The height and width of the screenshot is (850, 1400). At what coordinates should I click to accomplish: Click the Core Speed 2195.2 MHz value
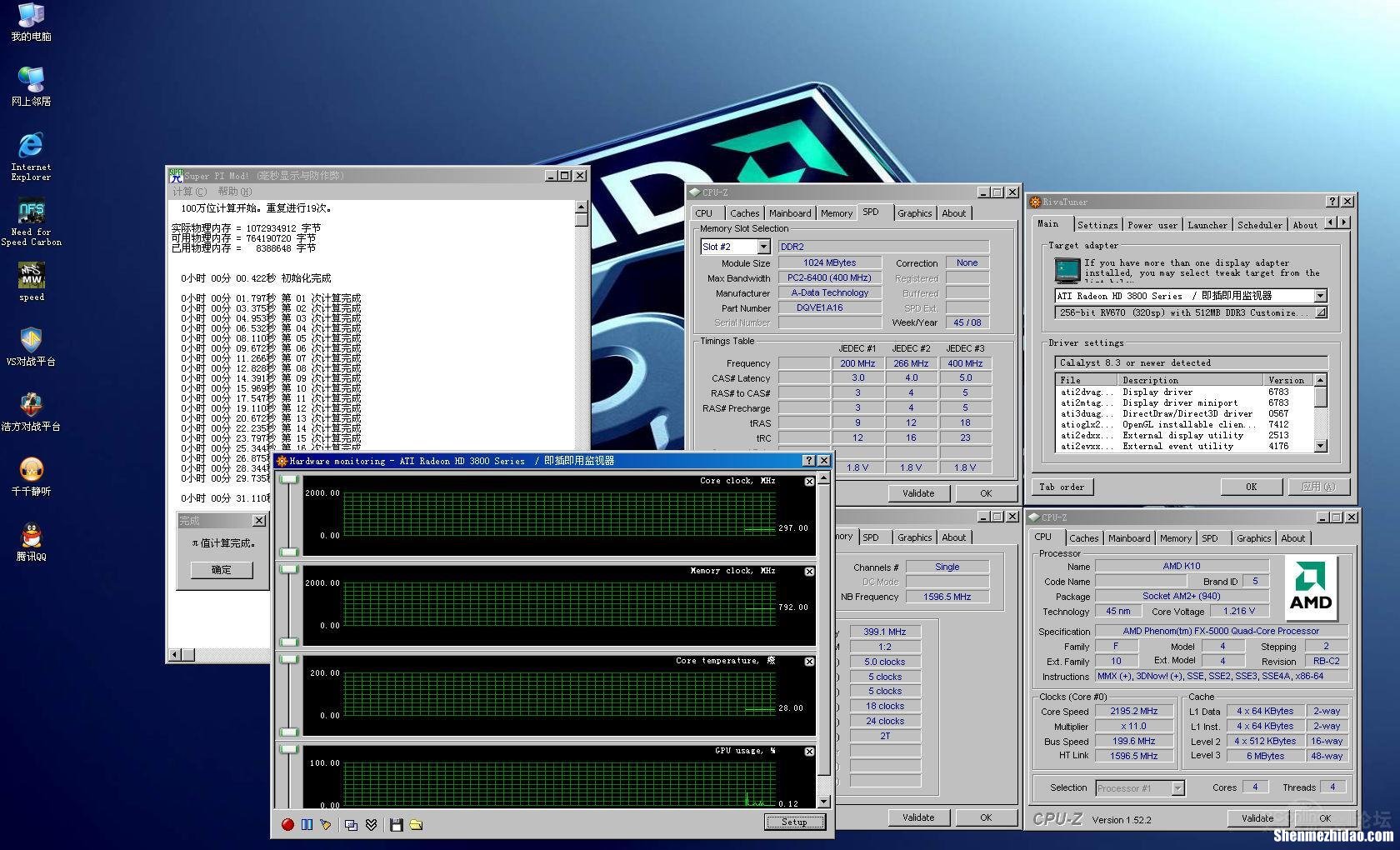[1134, 711]
